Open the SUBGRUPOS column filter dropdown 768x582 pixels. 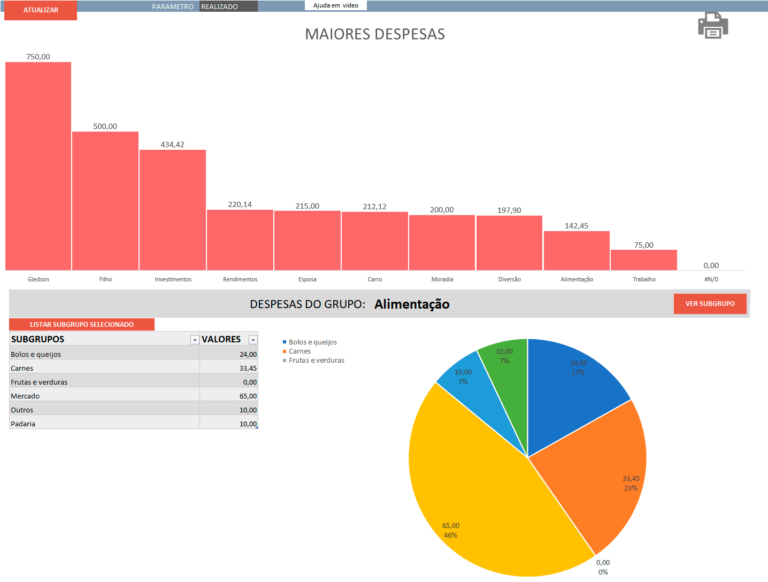coord(194,340)
